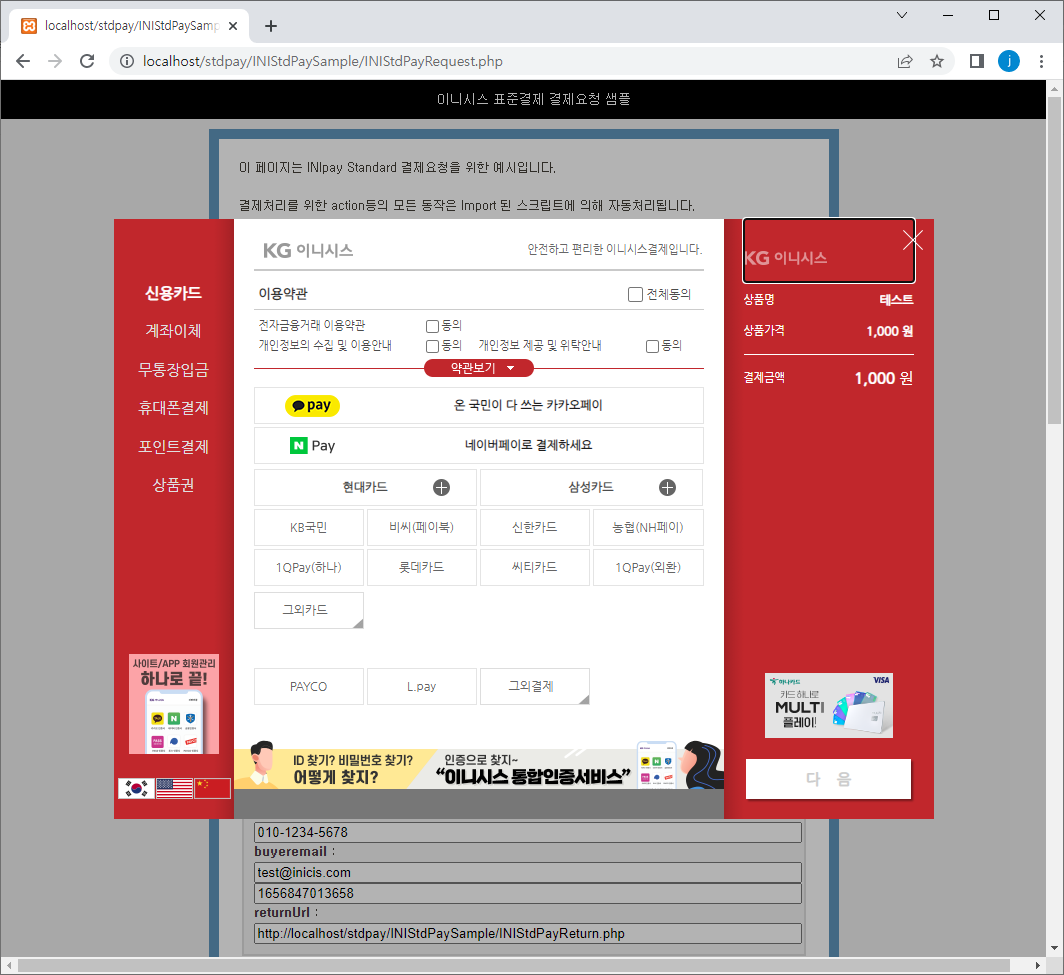
Task: Click the plus icon next to 현대카드
Action: click(441, 487)
